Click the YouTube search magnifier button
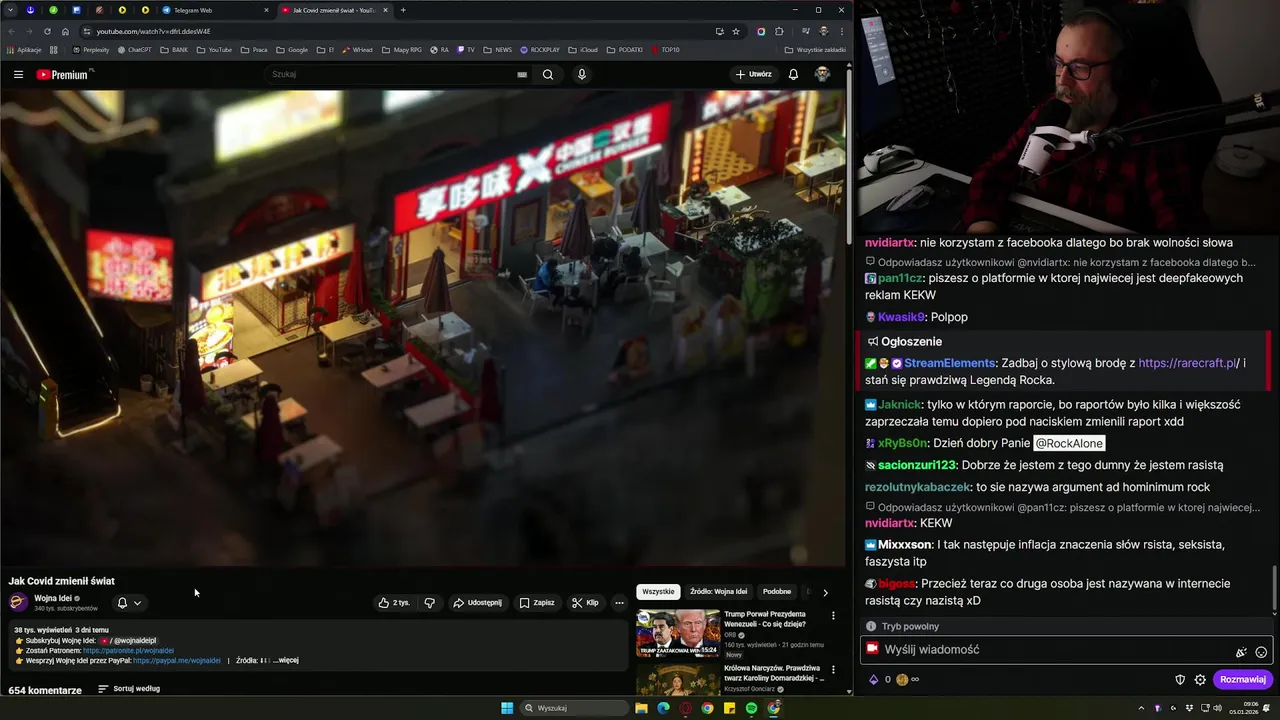 click(548, 74)
